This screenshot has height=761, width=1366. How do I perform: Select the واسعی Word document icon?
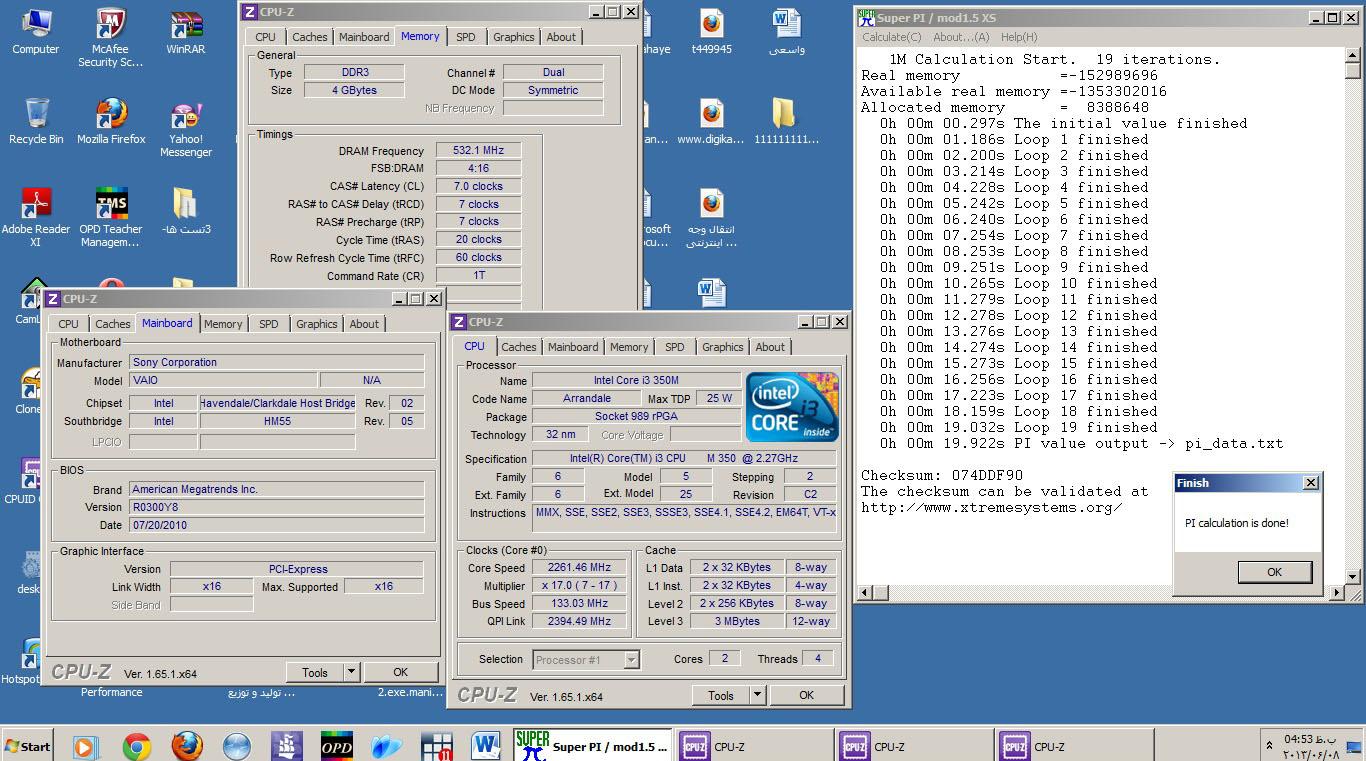[786, 32]
